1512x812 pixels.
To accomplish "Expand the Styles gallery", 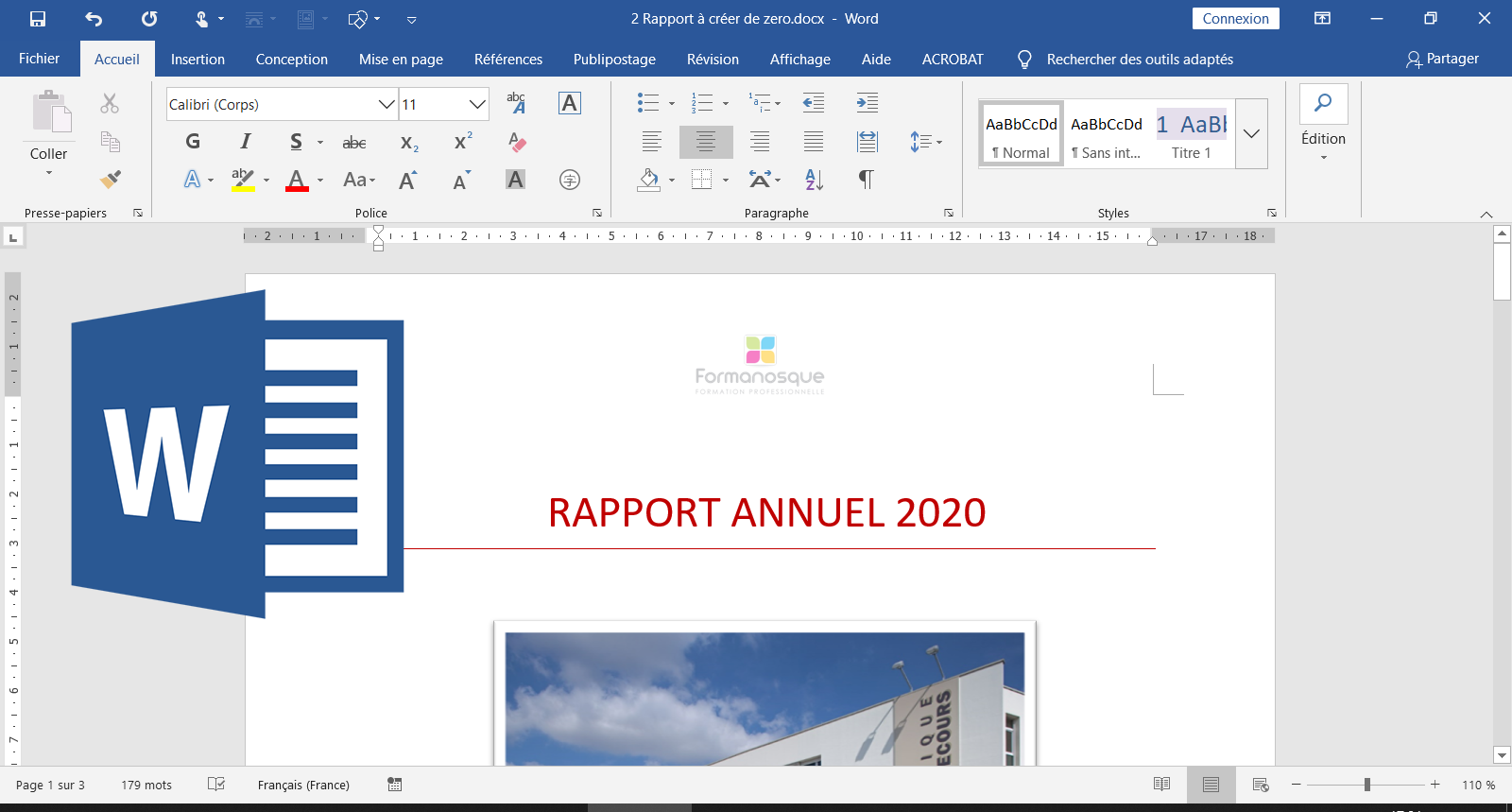I will (1251, 134).
